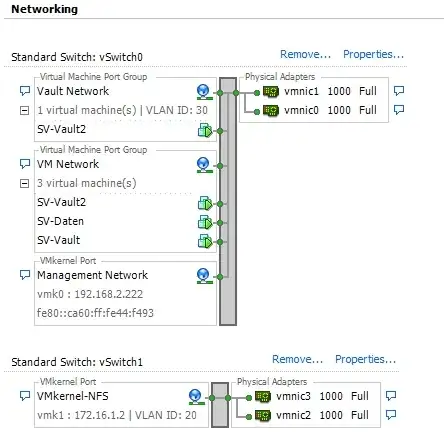Click the Vault Network globe port icon
444x440 pixels.
point(204,92)
